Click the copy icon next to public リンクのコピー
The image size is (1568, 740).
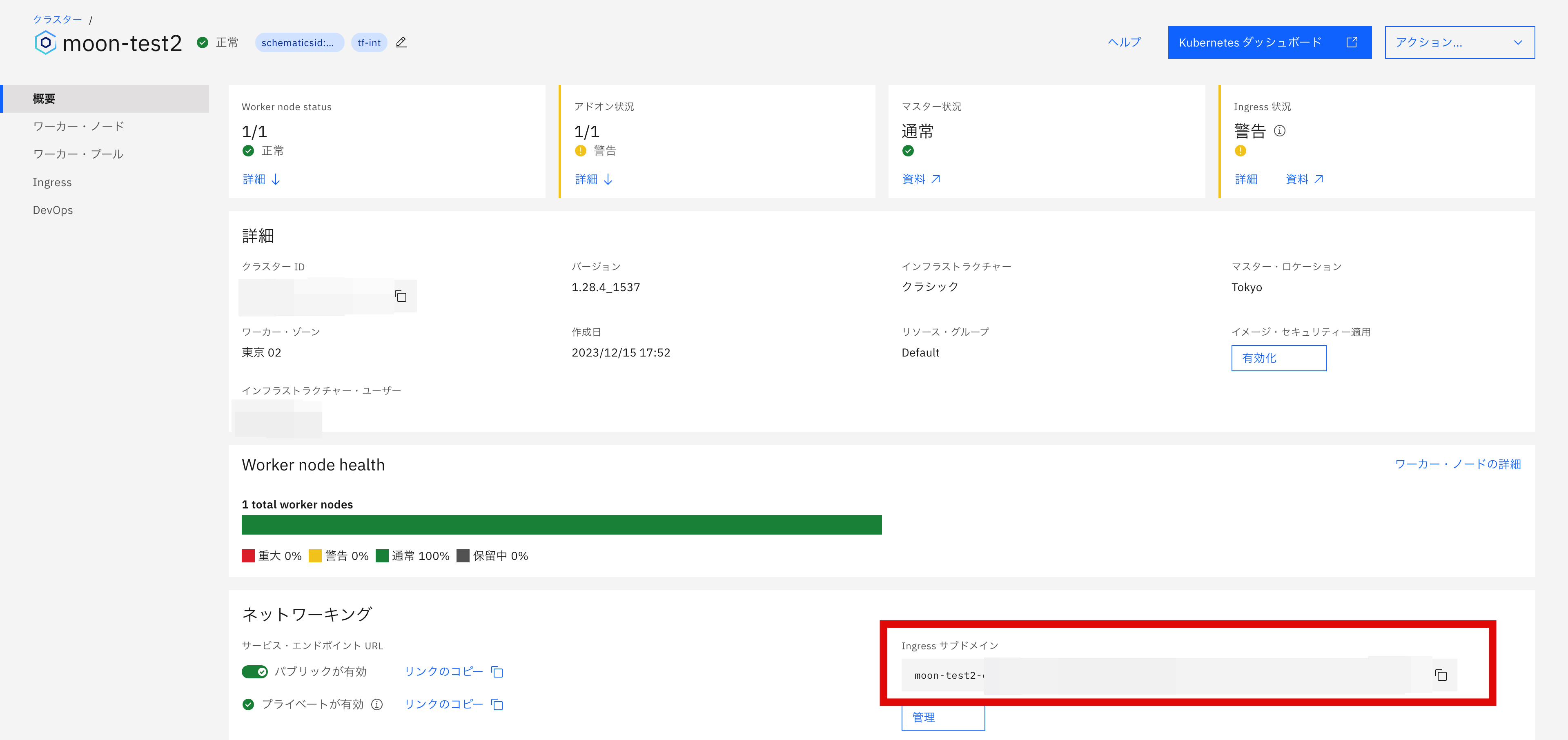pos(497,671)
